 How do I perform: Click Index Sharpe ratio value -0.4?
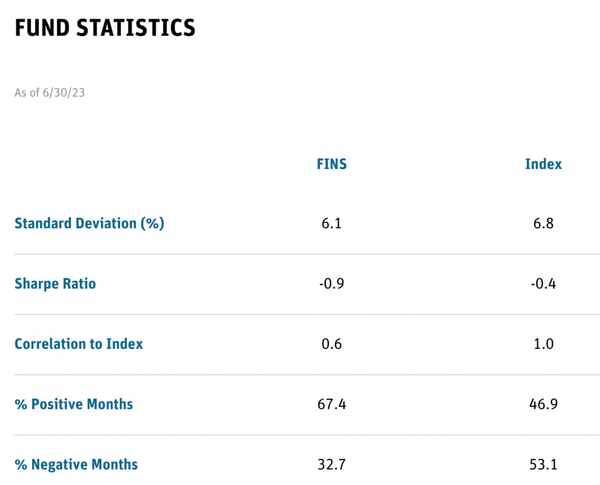pos(543,284)
